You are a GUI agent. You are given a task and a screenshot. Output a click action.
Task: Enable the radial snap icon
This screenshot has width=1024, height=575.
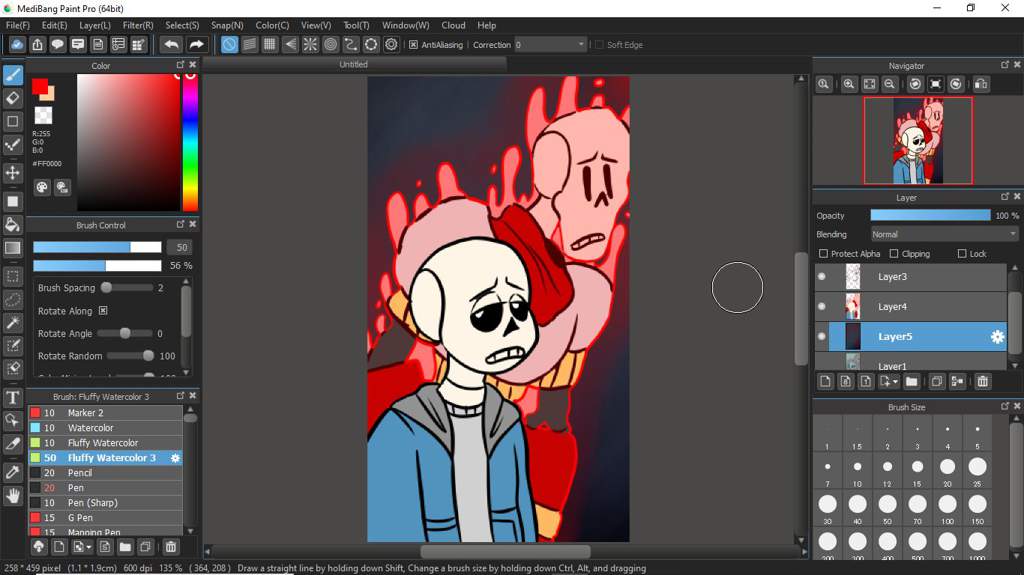click(x=310, y=44)
